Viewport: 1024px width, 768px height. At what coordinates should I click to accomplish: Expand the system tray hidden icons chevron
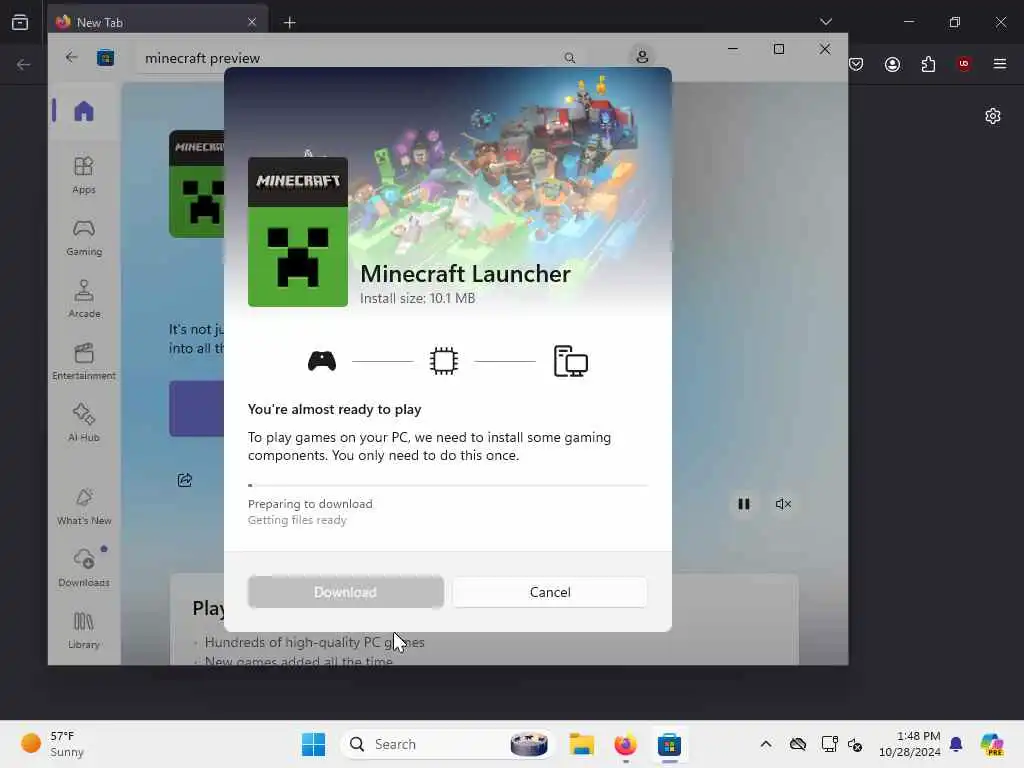click(766, 744)
